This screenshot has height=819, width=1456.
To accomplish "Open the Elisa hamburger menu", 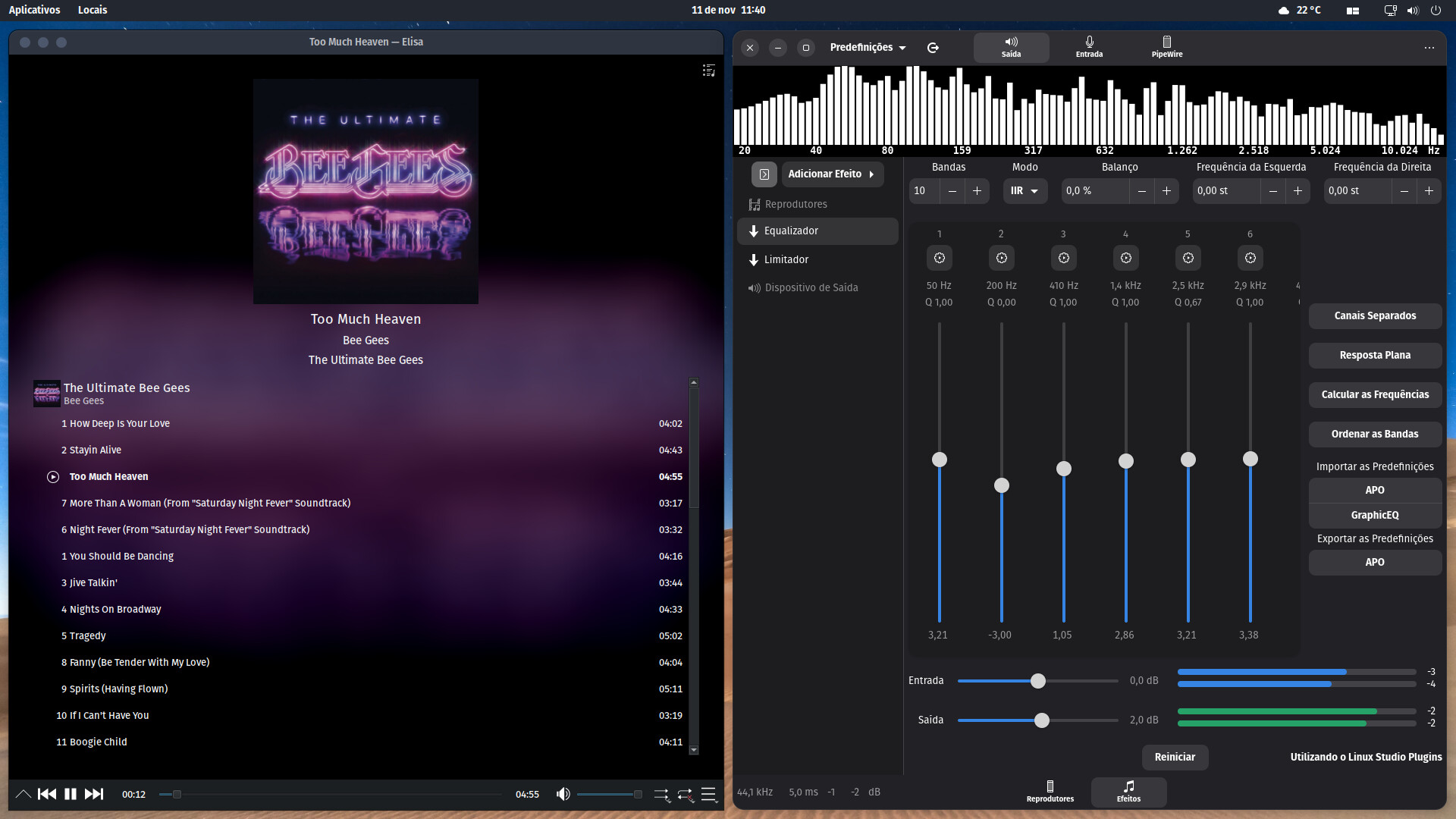I will coord(709,794).
